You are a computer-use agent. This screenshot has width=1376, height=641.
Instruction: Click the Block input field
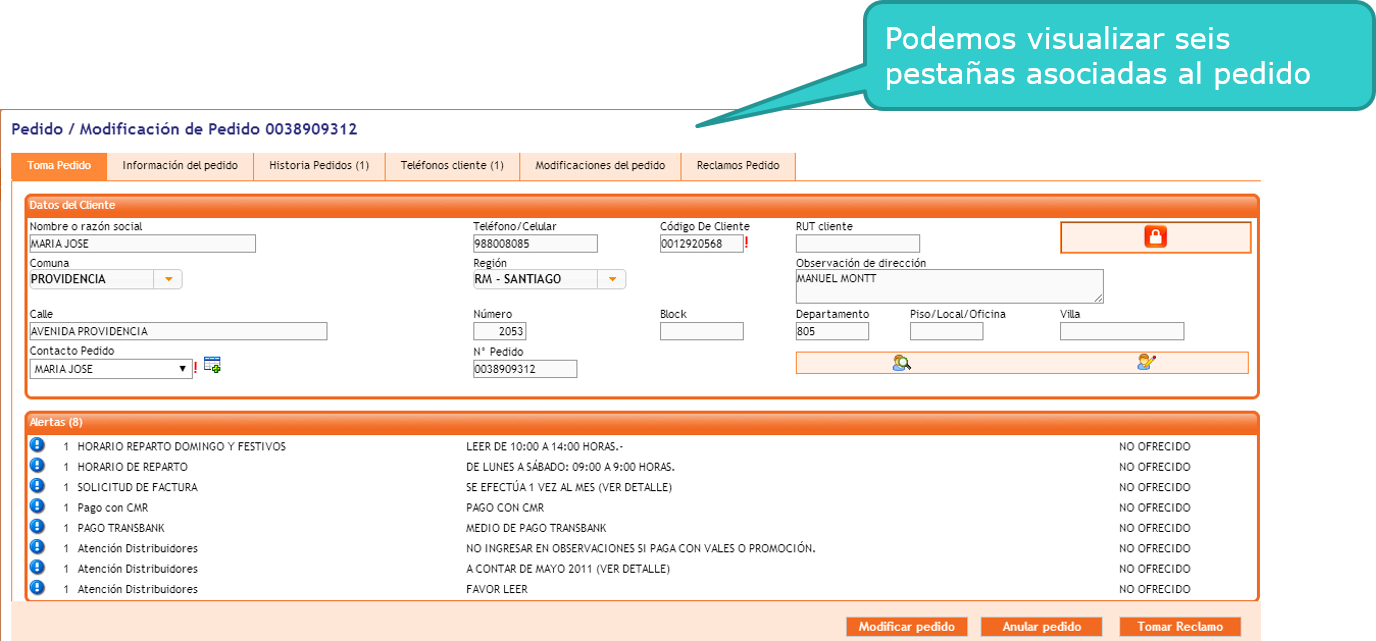[x=702, y=332]
